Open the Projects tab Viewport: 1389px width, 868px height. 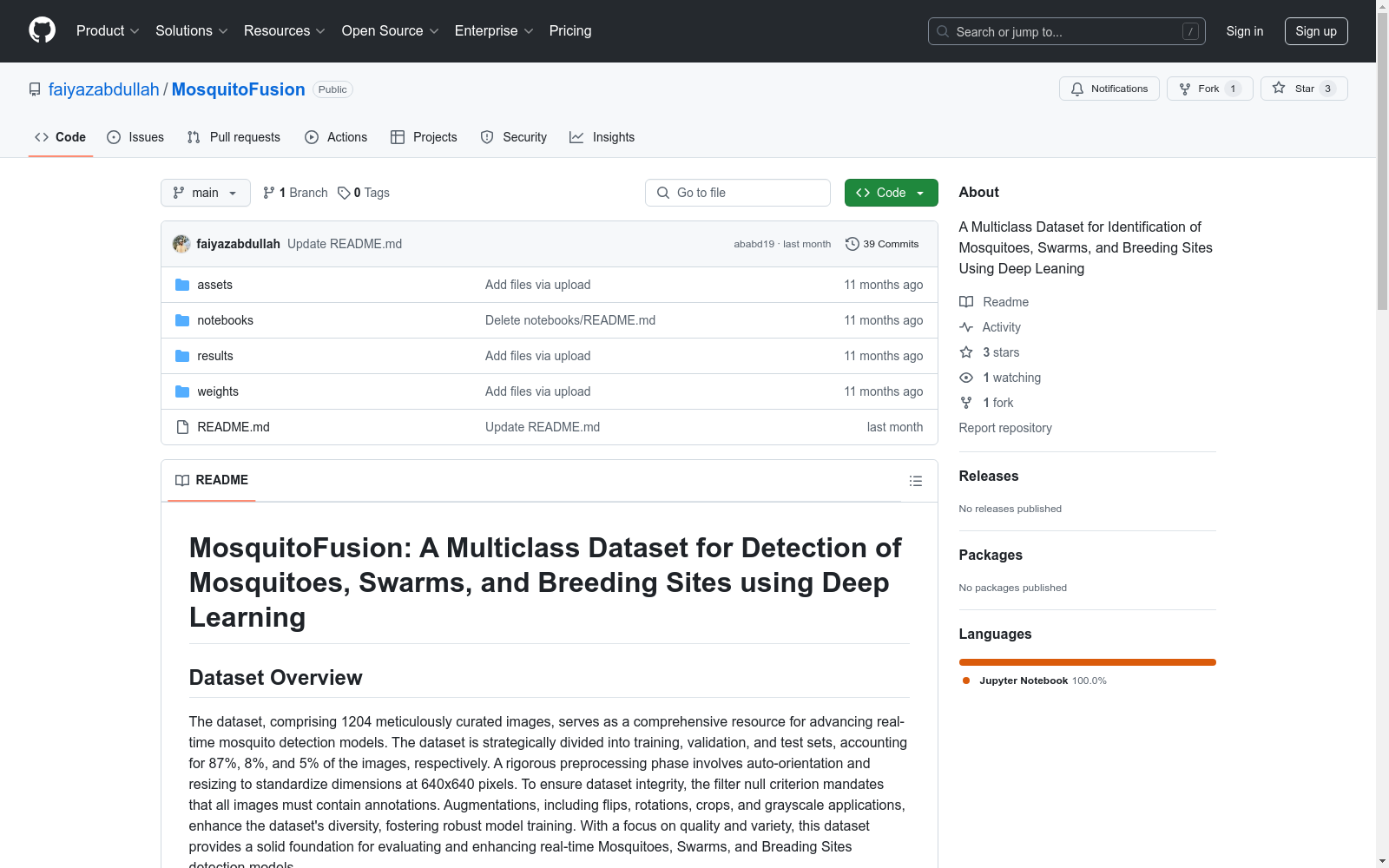tap(424, 137)
